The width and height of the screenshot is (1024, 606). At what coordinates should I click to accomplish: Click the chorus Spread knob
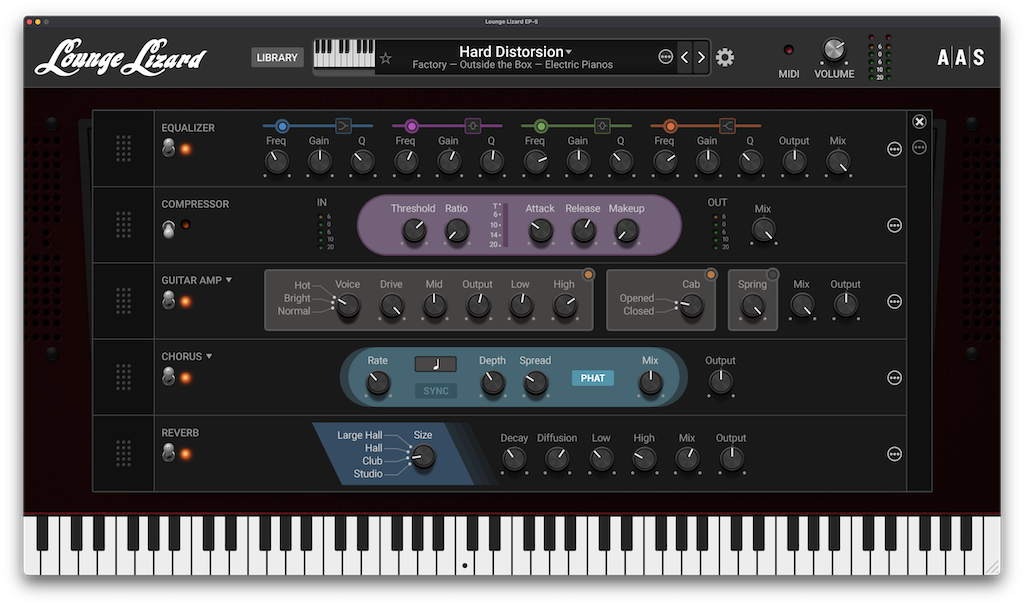(535, 383)
